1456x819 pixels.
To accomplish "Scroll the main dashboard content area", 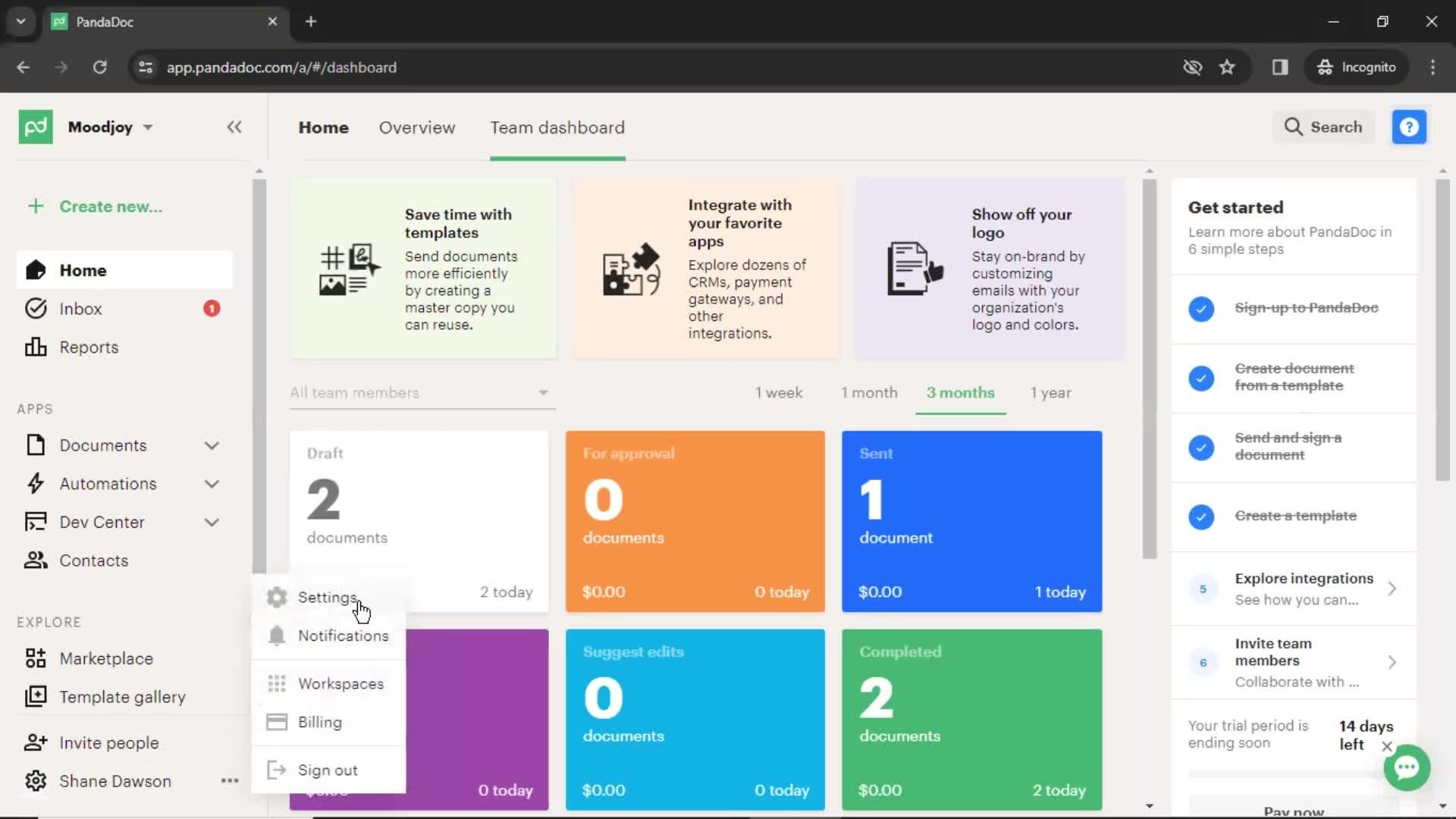I will [x=1149, y=490].
